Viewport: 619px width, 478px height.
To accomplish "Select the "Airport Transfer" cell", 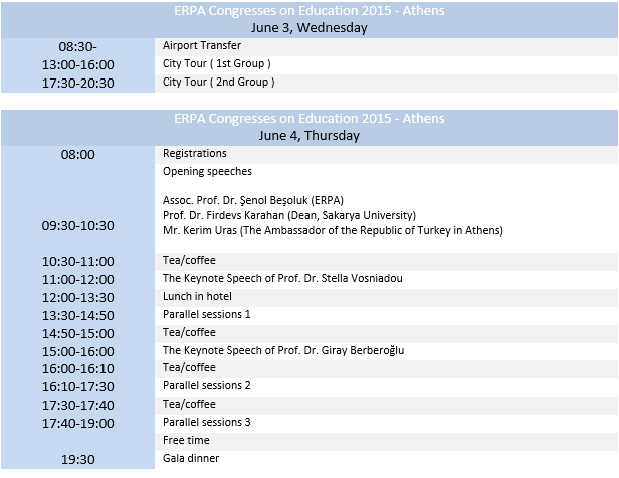I will [x=202, y=46].
